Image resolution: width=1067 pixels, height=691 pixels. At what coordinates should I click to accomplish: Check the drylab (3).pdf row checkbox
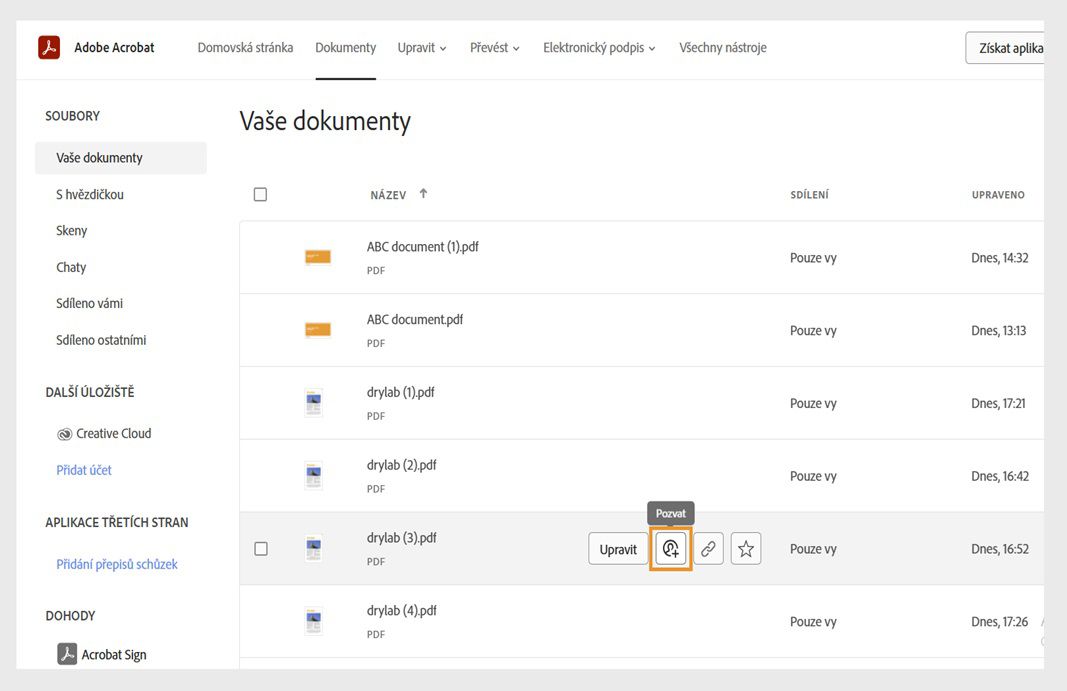(x=261, y=549)
